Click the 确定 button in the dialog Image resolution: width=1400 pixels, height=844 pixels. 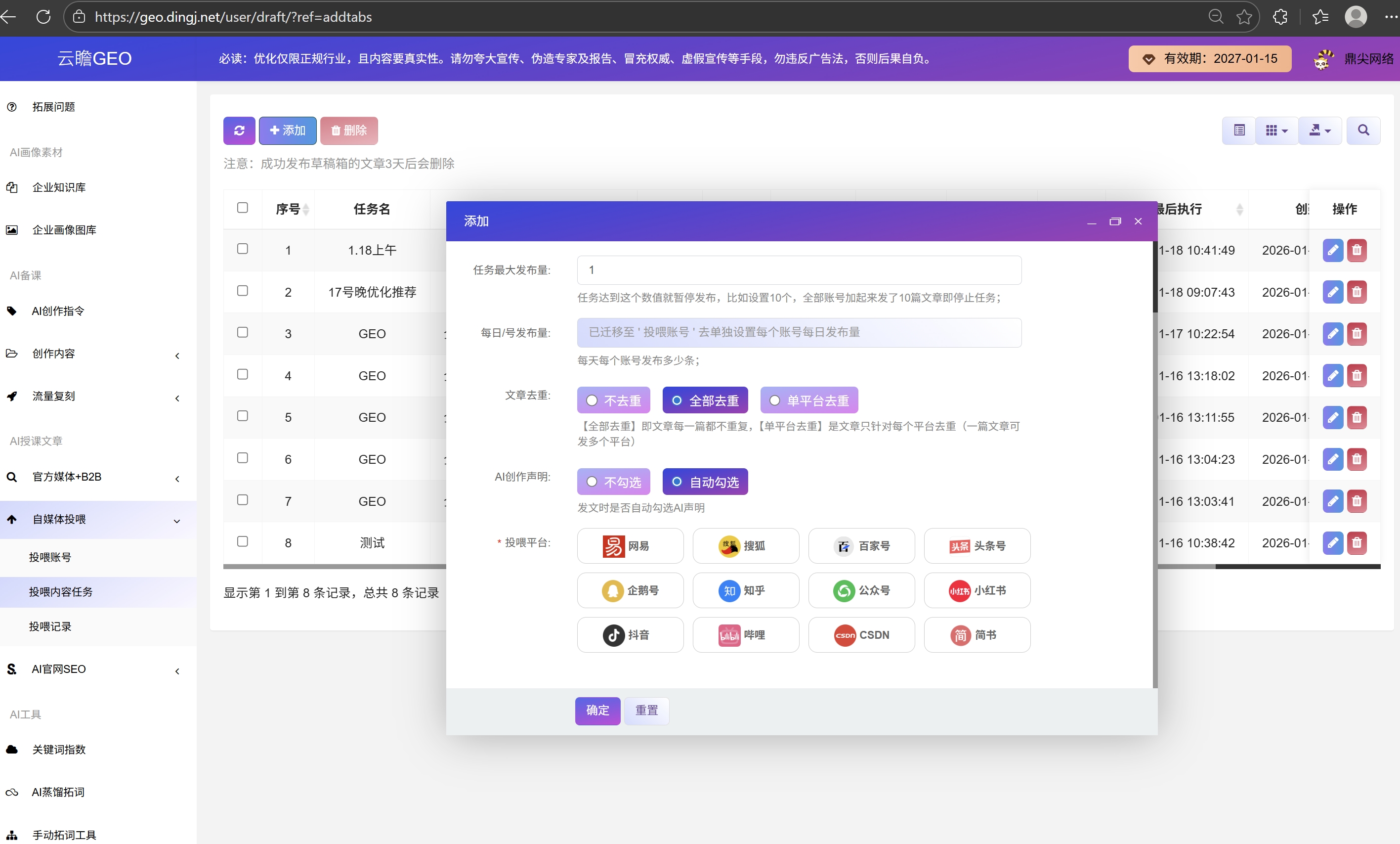pyautogui.click(x=598, y=711)
